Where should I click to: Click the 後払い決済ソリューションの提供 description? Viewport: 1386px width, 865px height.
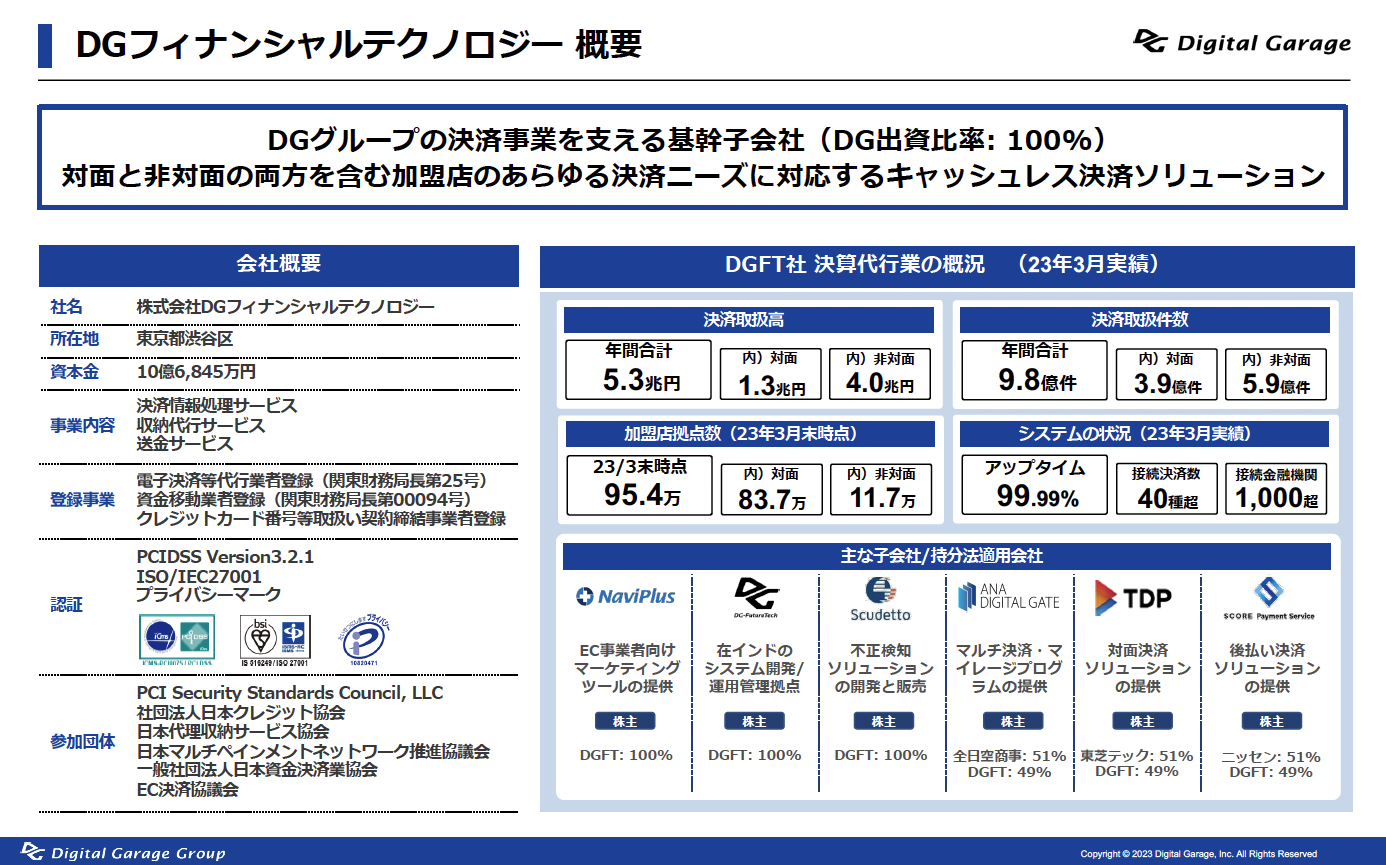[1267, 668]
